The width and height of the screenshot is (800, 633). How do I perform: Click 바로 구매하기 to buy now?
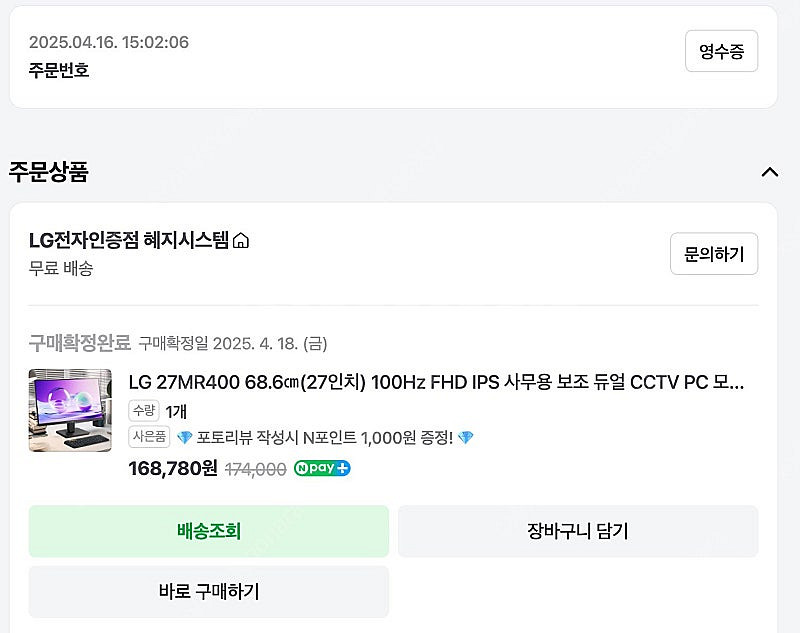(208, 591)
